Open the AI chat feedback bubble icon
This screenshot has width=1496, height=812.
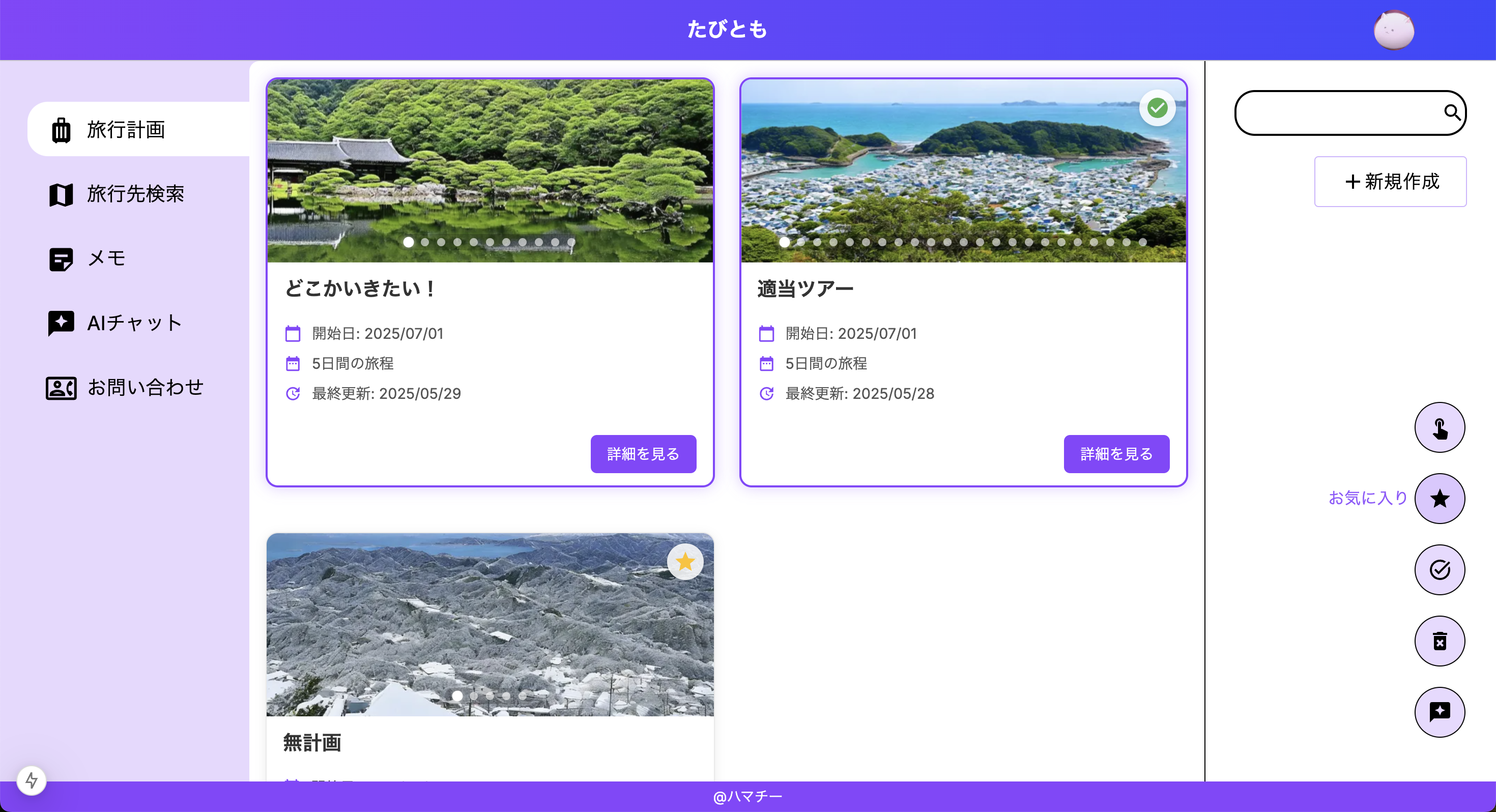tap(1439, 713)
